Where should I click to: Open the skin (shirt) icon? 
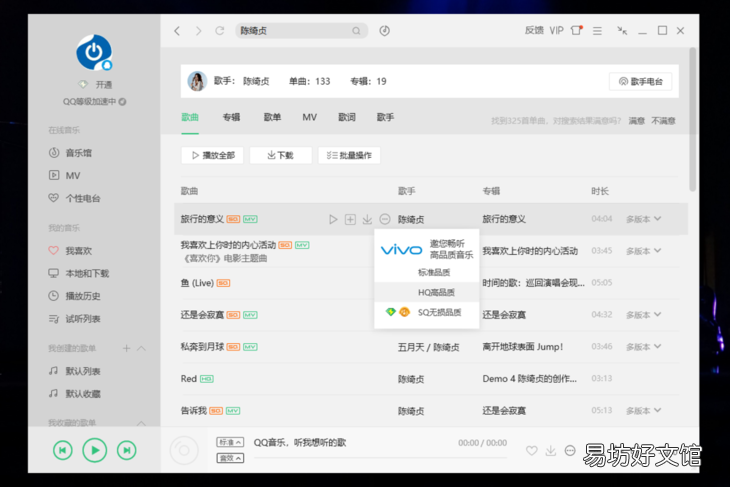[x=576, y=30]
